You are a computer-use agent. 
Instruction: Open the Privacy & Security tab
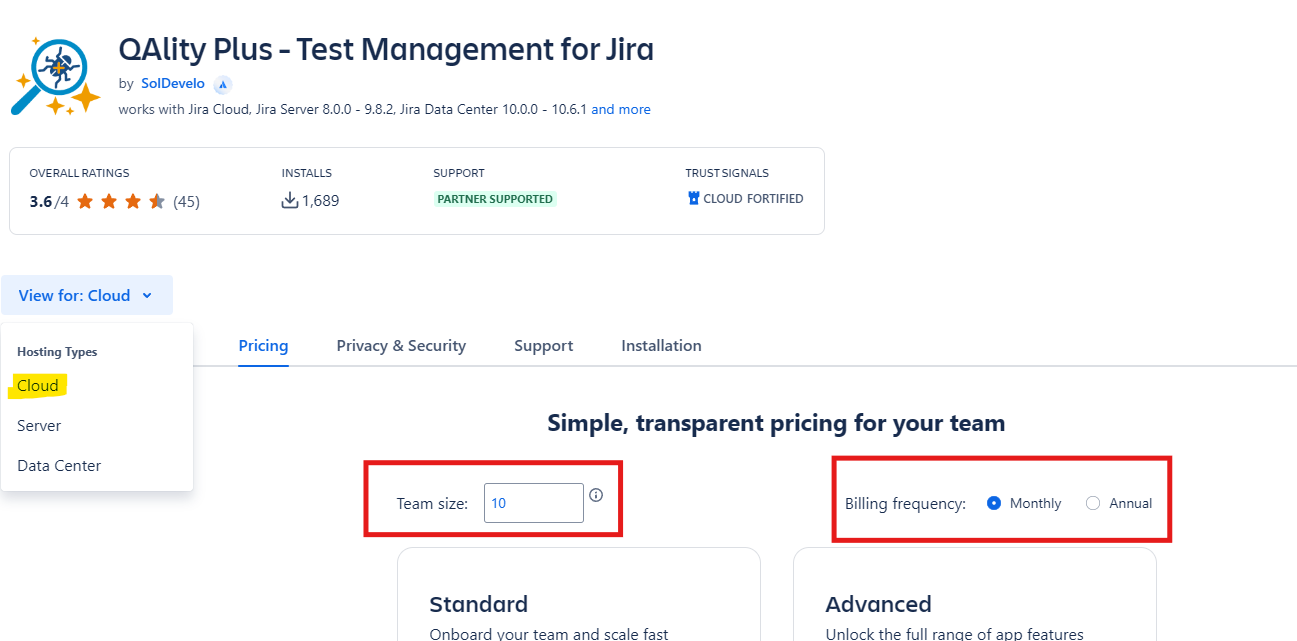click(x=401, y=346)
